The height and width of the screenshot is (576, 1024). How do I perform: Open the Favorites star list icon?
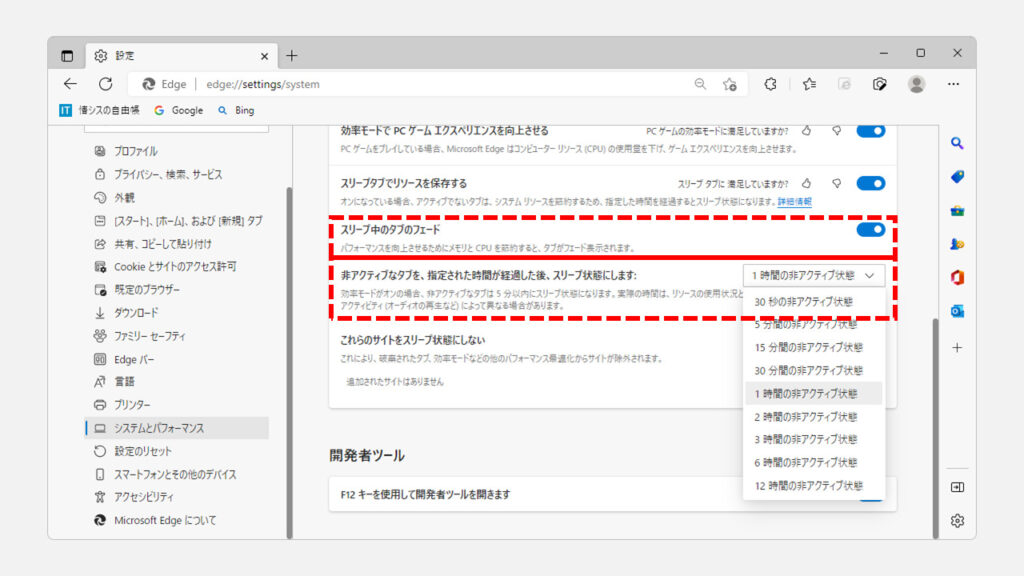[809, 84]
